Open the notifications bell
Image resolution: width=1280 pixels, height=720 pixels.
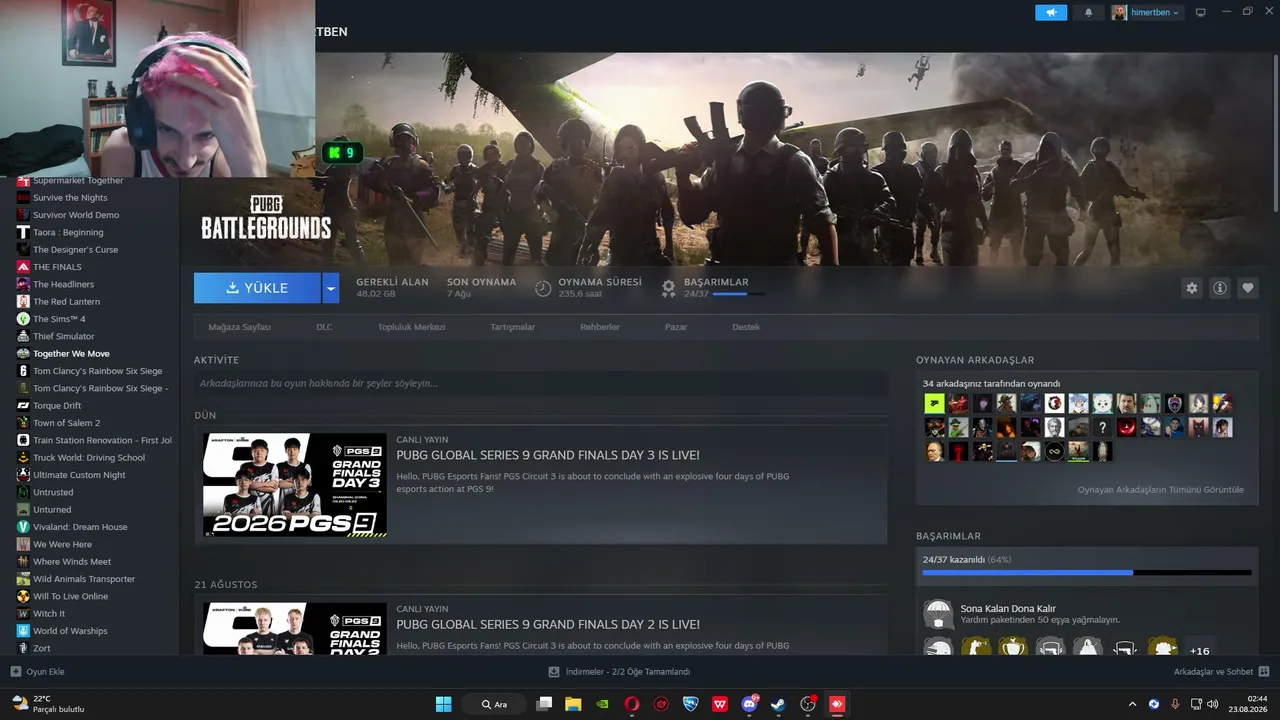click(x=1088, y=12)
